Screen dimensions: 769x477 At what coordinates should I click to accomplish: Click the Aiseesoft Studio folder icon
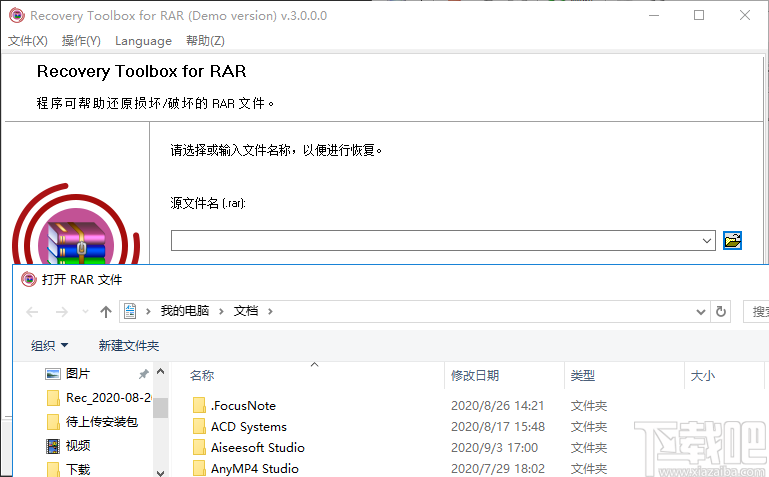[199, 448]
